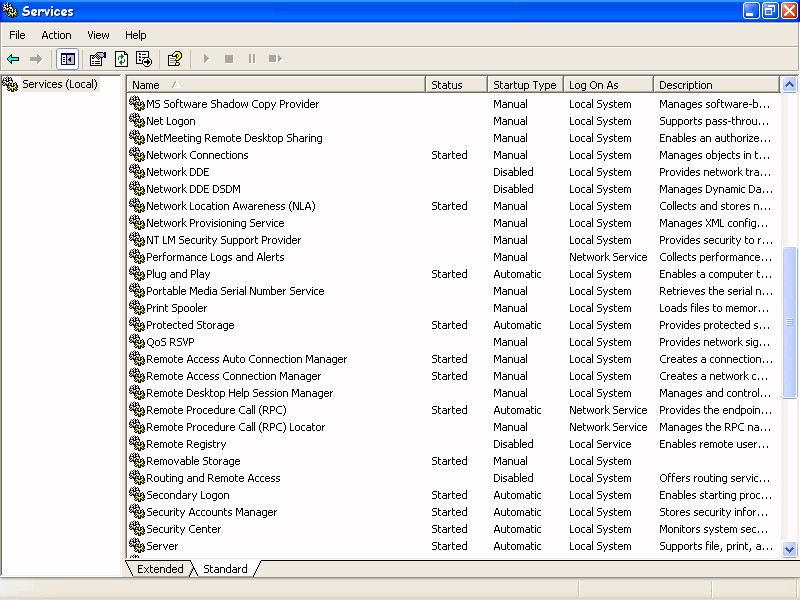Select NT LM Security Support Provider name
The image size is (800, 600).
tap(223, 240)
